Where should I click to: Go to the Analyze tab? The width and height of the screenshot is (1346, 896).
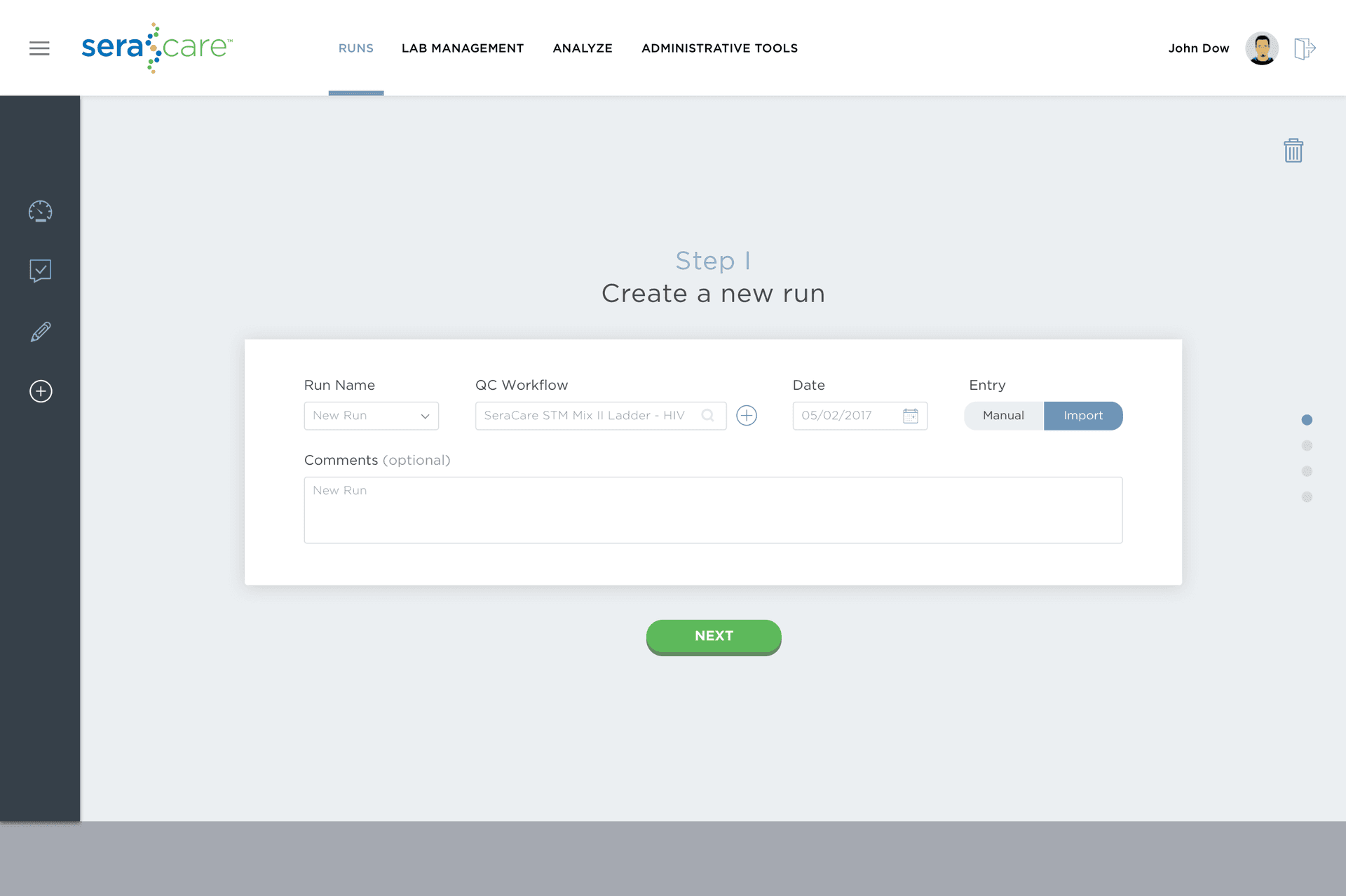tap(583, 48)
